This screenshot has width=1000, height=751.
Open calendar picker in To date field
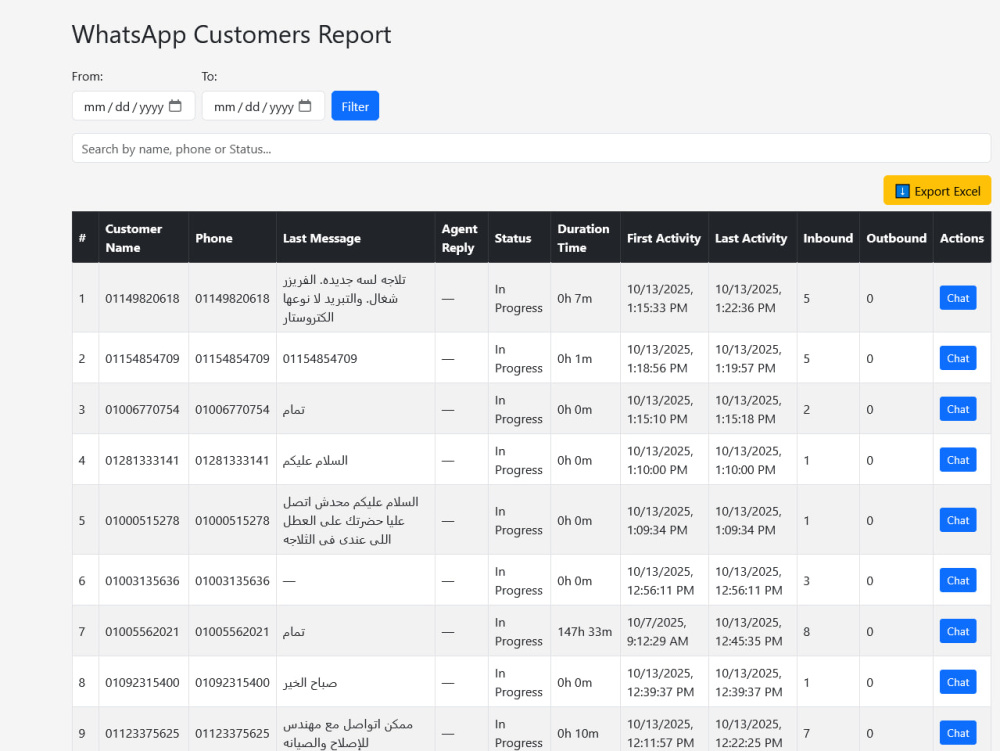coord(305,106)
